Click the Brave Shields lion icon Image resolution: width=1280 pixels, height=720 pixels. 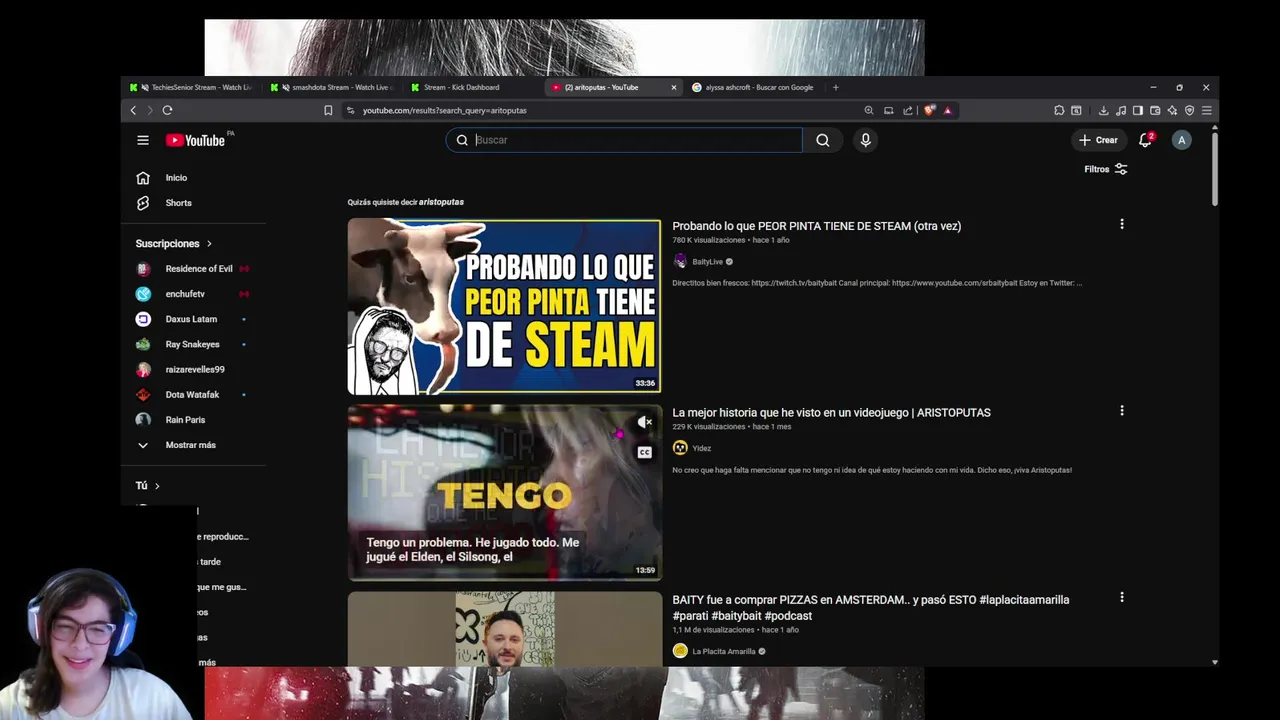click(929, 110)
